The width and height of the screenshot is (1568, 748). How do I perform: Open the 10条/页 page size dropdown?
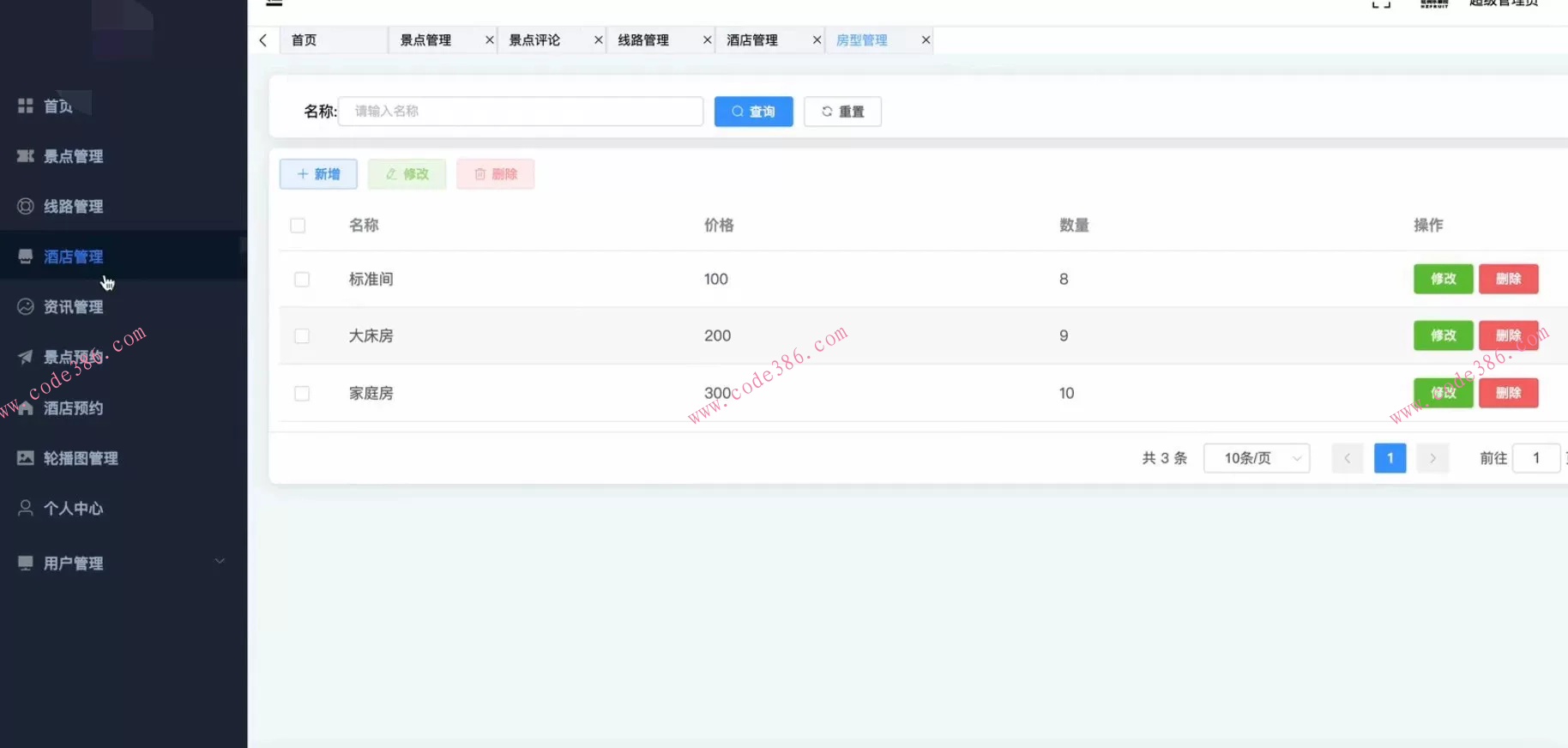tap(1256, 458)
